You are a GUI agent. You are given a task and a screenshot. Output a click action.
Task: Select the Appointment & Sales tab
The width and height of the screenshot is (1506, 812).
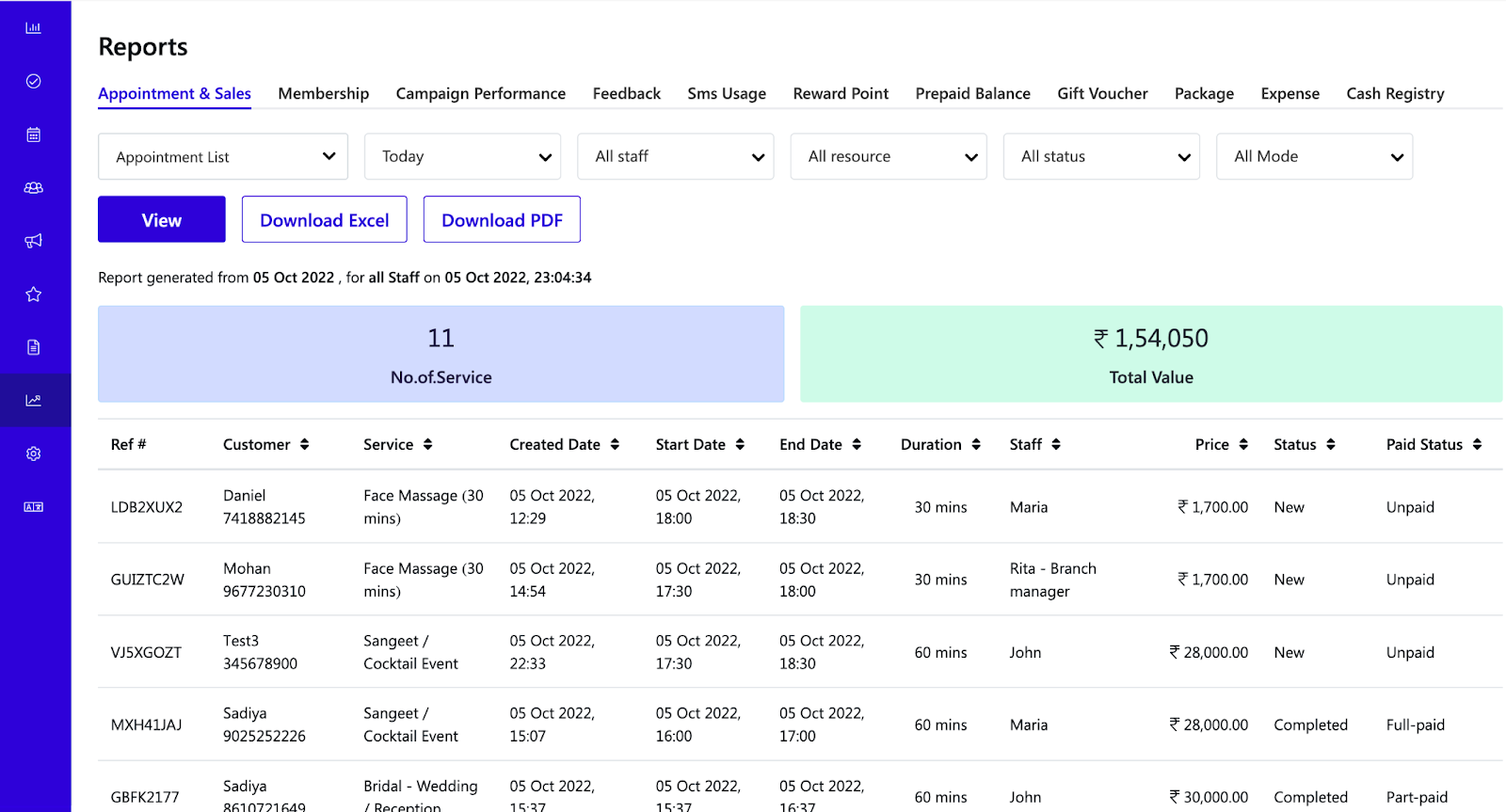click(x=174, y=93)
